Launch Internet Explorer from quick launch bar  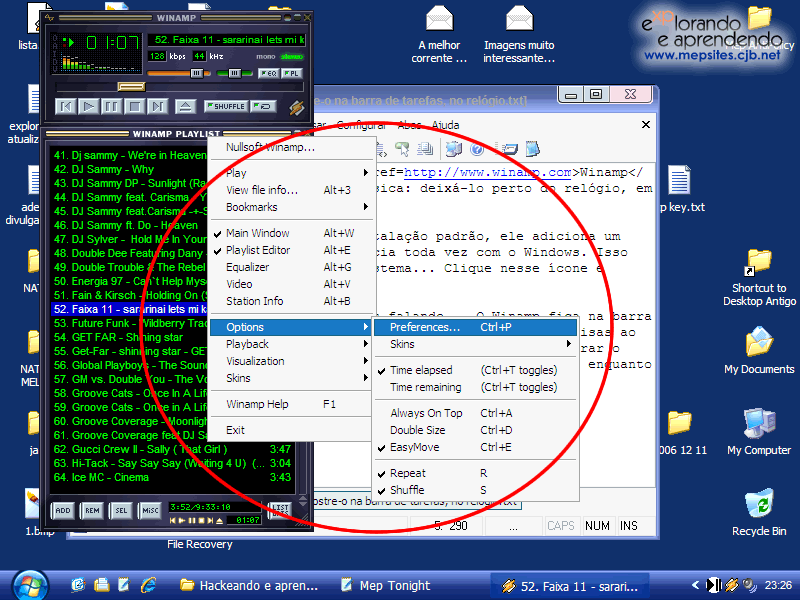(148, 585)
